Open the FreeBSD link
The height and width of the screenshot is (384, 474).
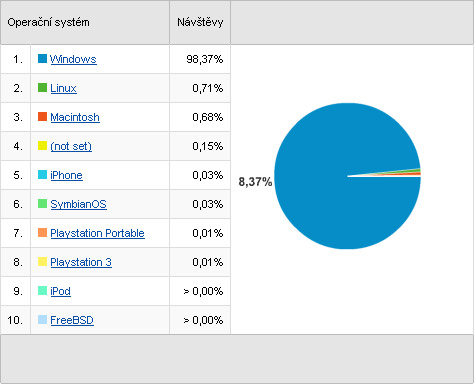coord(72,320)
